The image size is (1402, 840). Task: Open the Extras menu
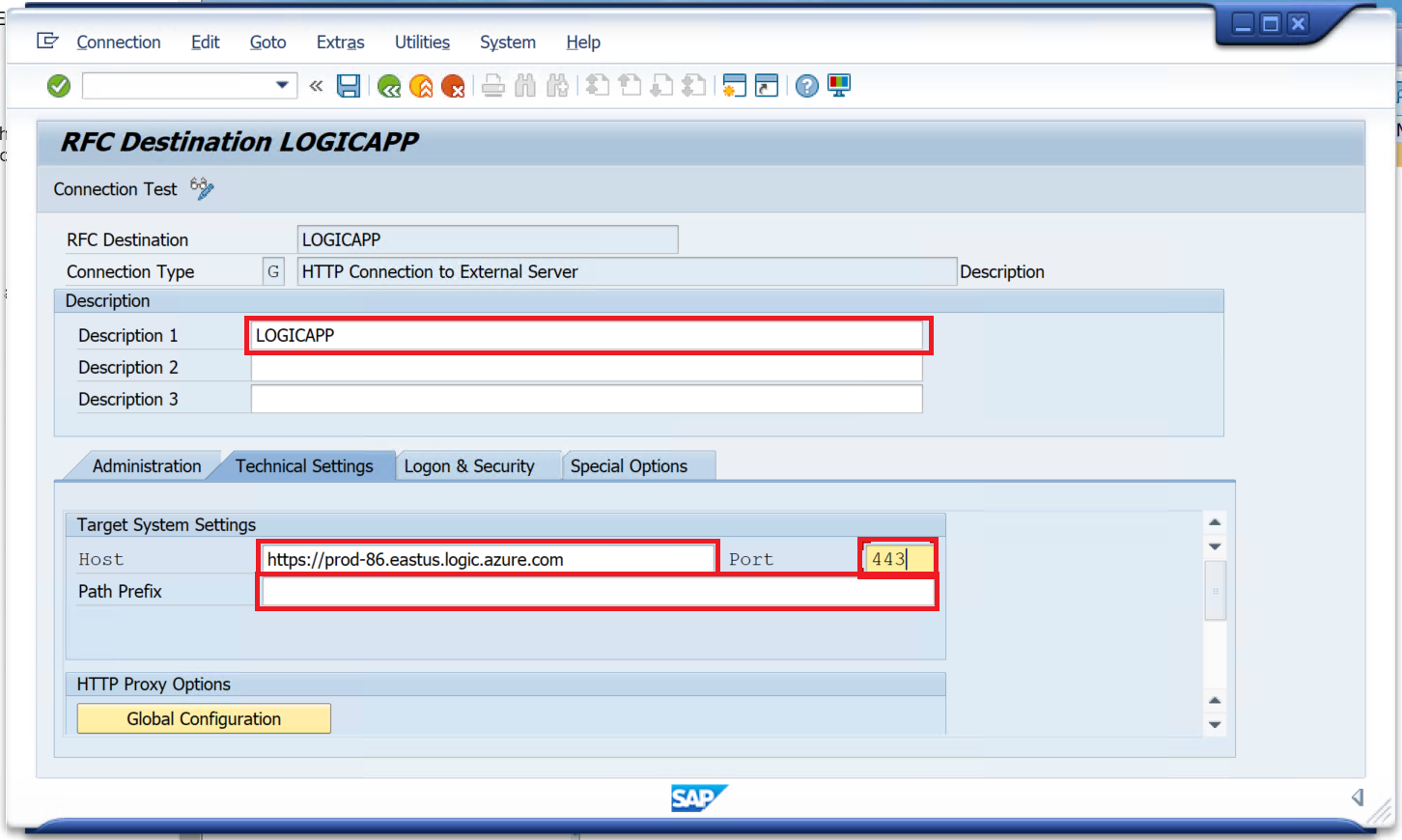click(x=341, y=42)
